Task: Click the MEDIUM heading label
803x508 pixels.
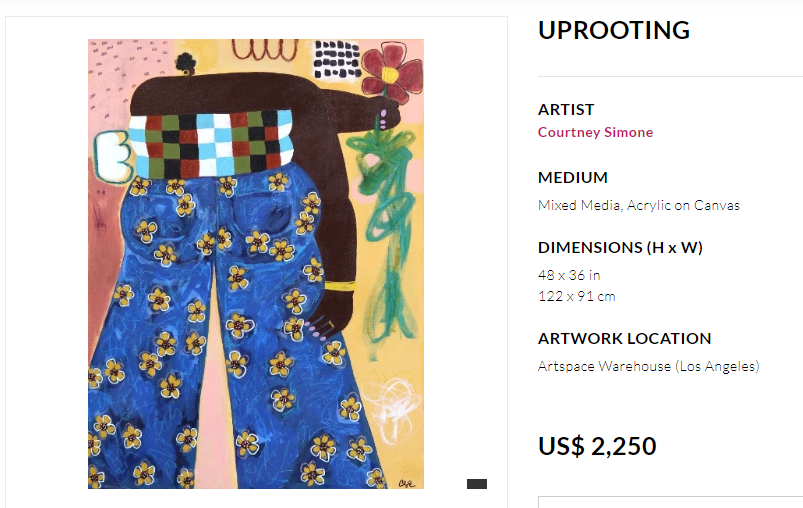Action: [x=573, y=178]
